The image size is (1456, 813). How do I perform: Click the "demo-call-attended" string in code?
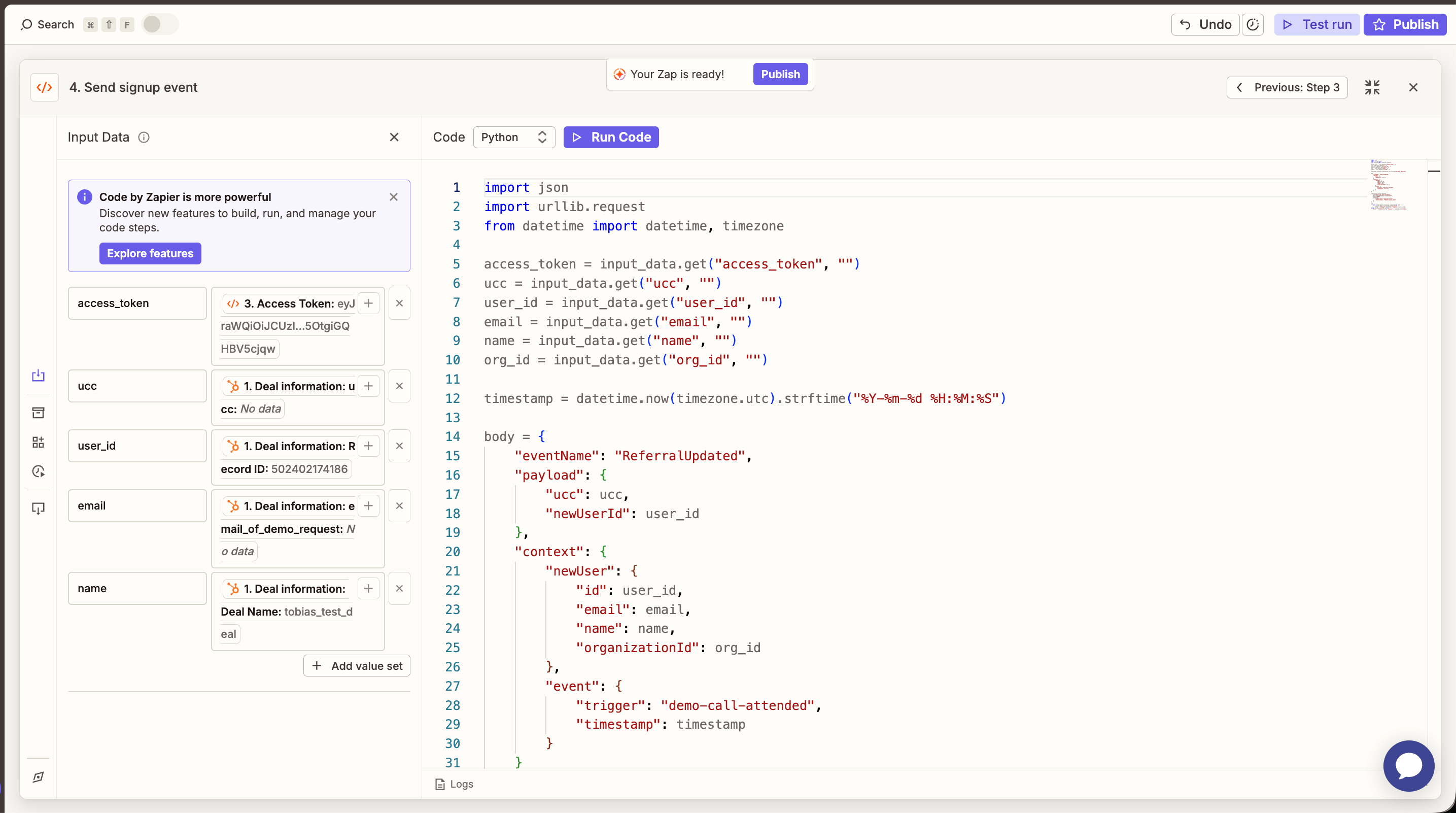pyautogui.click(x=738, y=705)
